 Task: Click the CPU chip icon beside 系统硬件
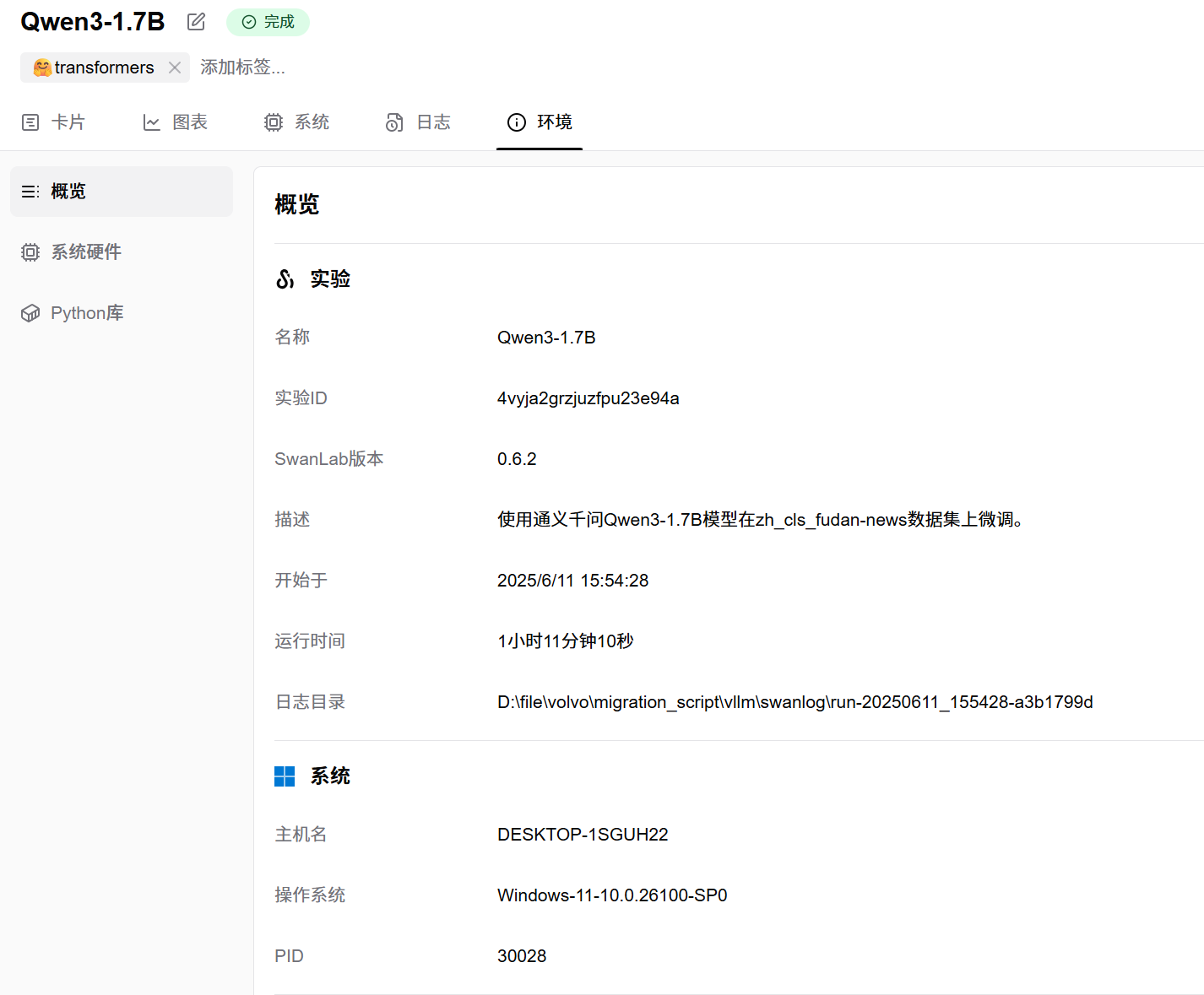tap(30, 252)
